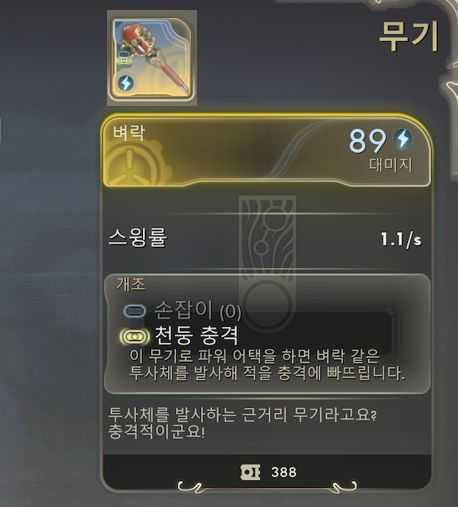
Task: Click the 388 price value
Action: tap(284, 472)
